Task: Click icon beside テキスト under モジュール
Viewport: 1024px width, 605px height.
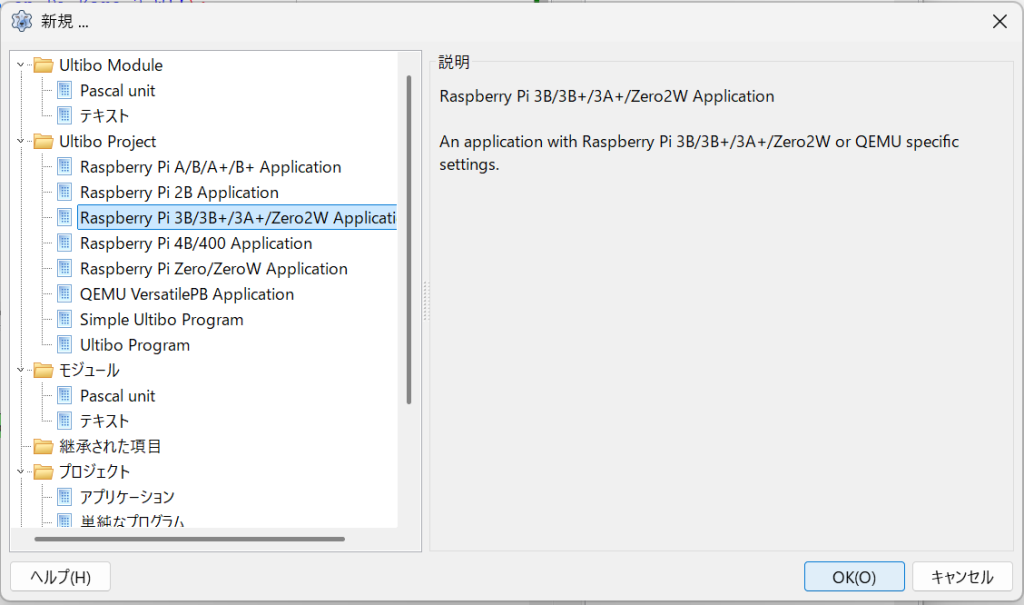Action: coord(65,421)
